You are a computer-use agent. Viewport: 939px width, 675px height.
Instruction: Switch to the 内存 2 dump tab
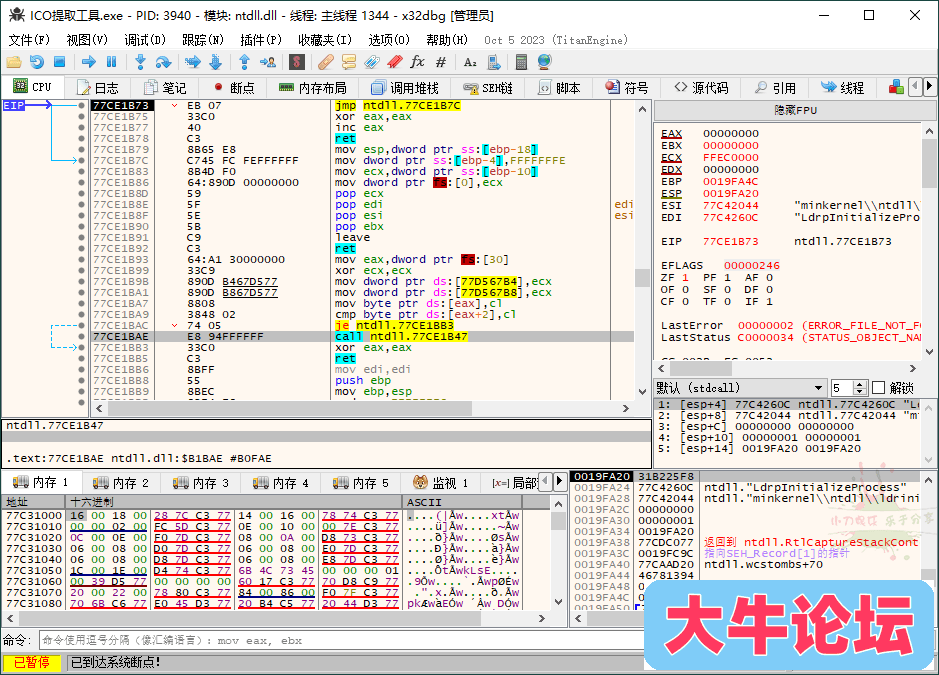click(x=121, y=482)
